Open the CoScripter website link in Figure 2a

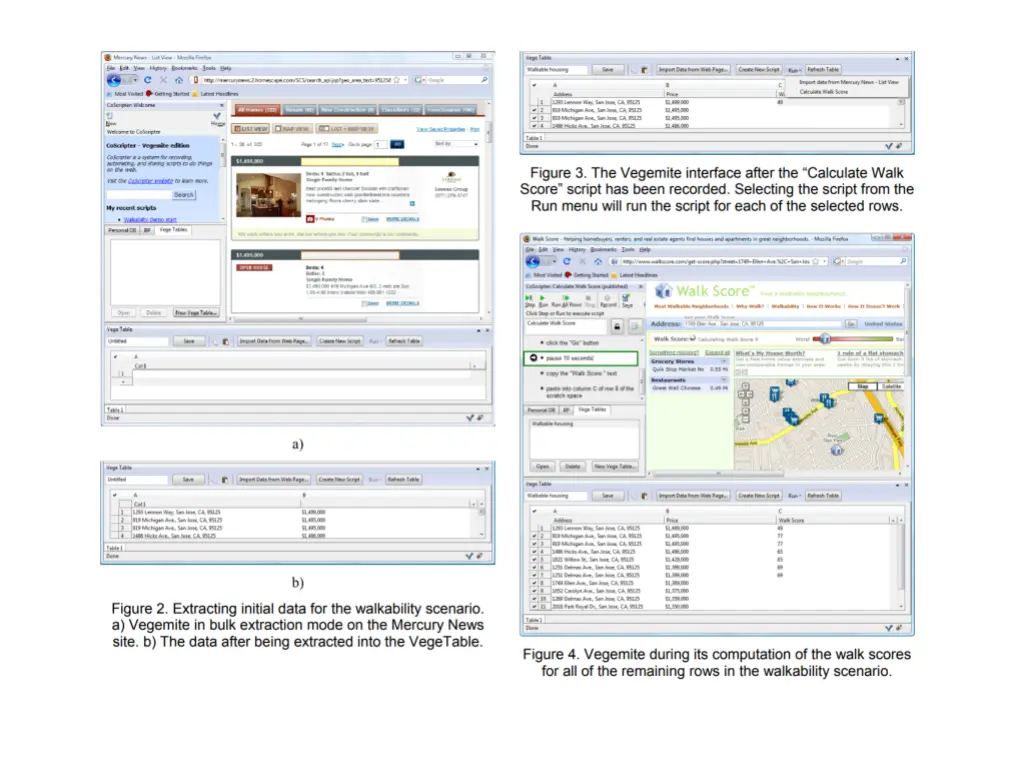150,181
